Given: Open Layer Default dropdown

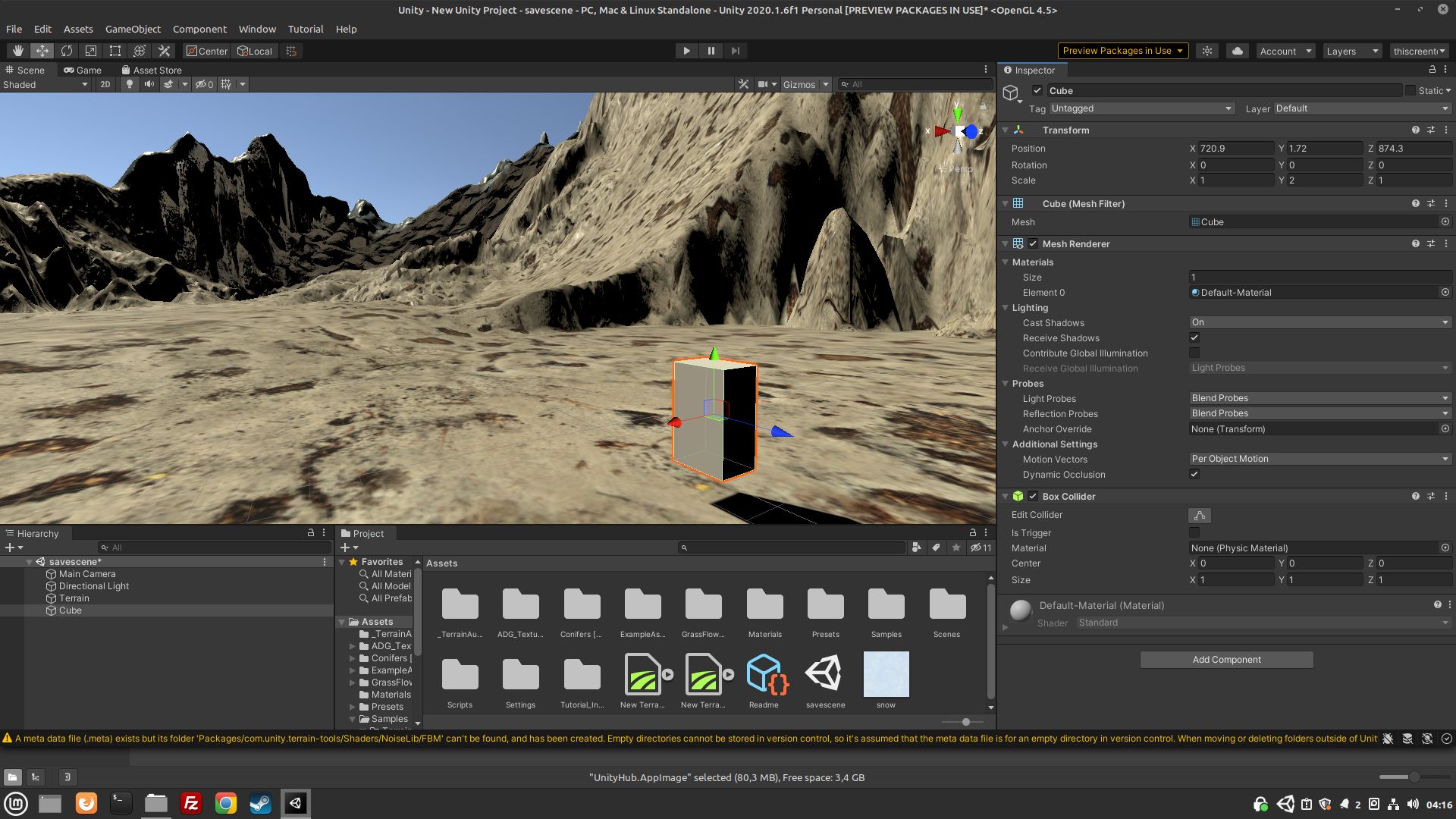Looking at the screenshot, I should pyautogui.click(x=1363, y=108).
